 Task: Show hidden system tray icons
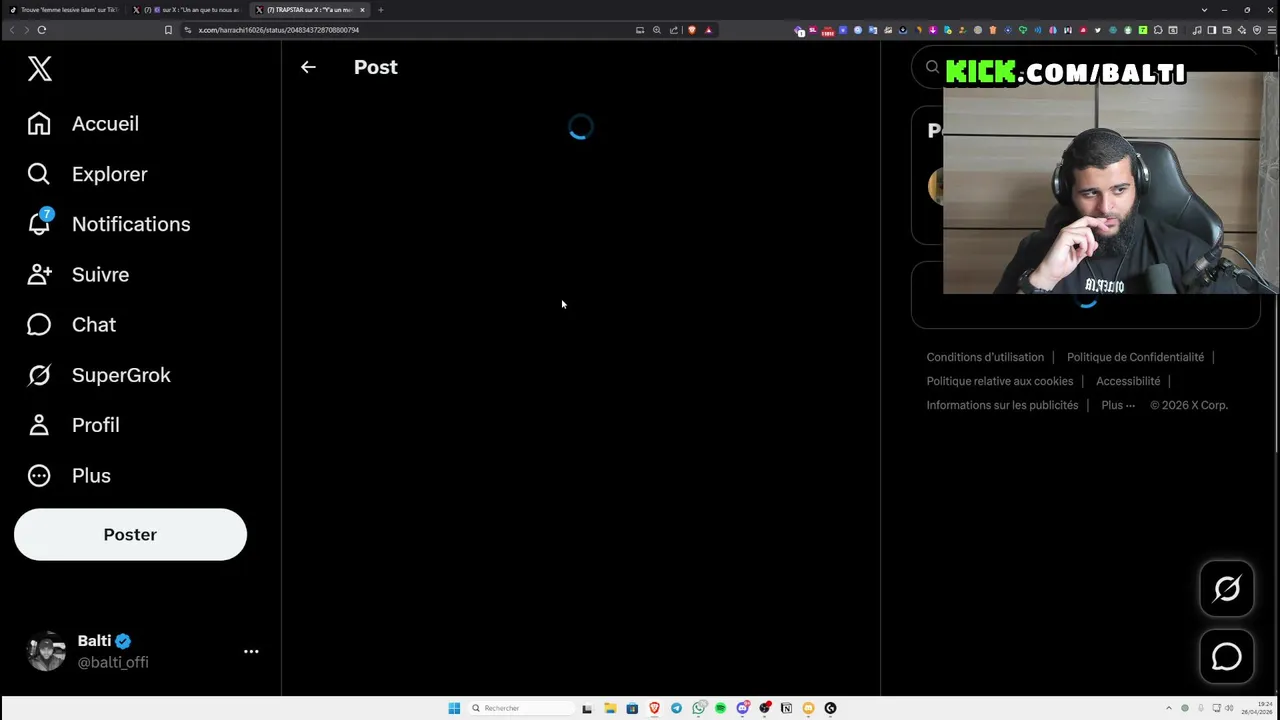click(1168, 708)
